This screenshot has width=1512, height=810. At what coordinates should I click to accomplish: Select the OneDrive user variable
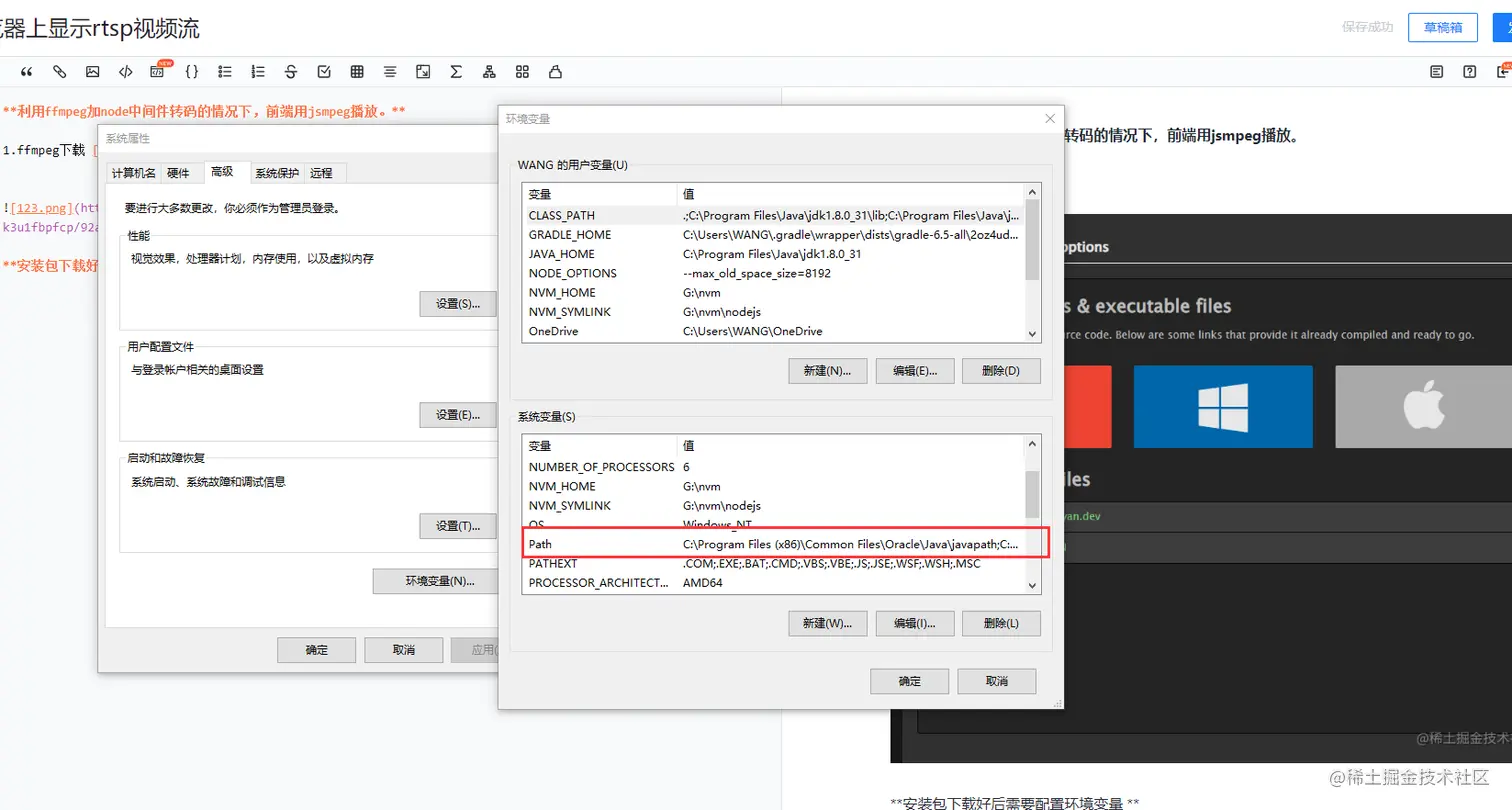coord(774,331)
